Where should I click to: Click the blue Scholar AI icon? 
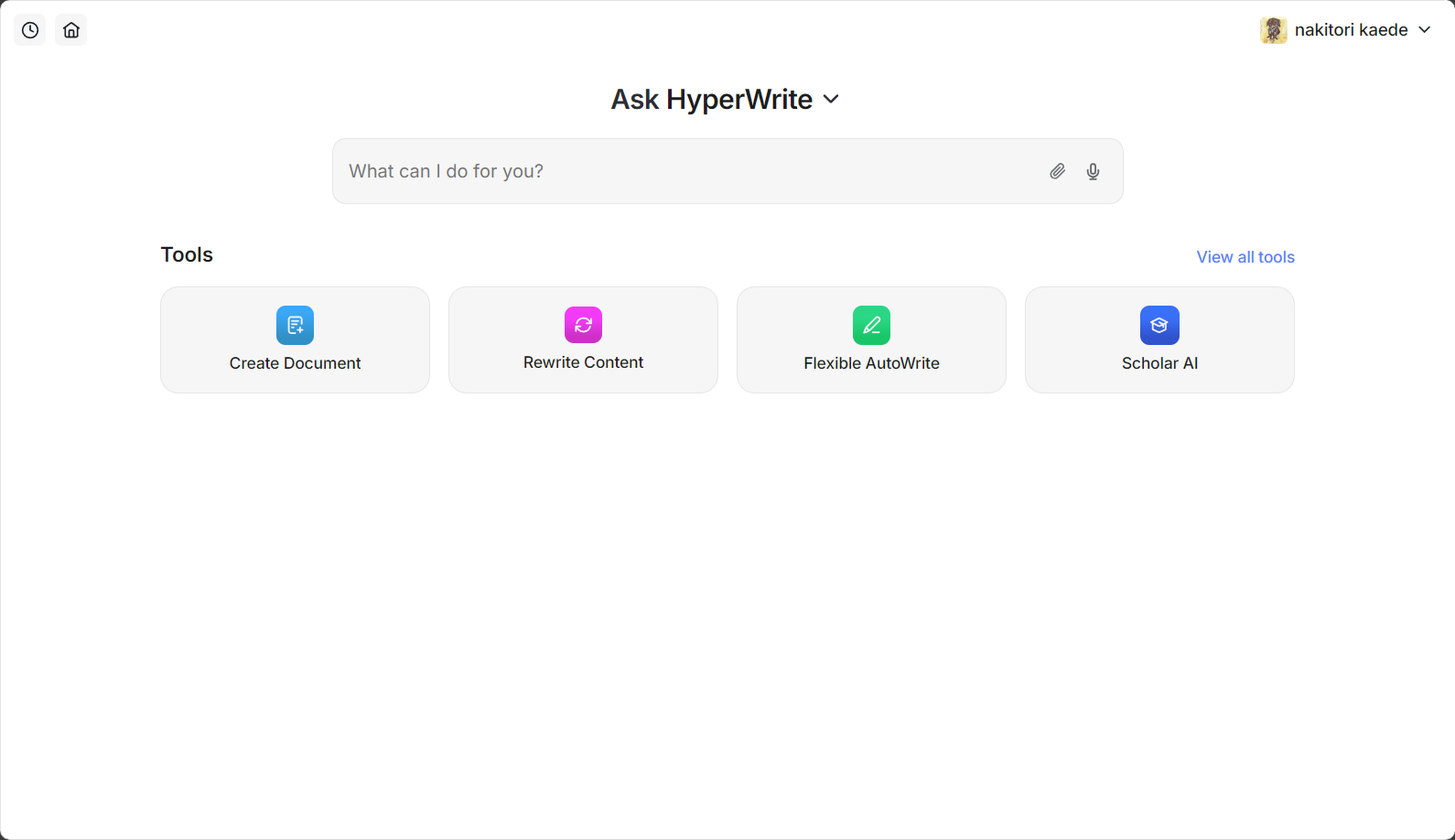pyautogui.click(x=1159, y=325)
